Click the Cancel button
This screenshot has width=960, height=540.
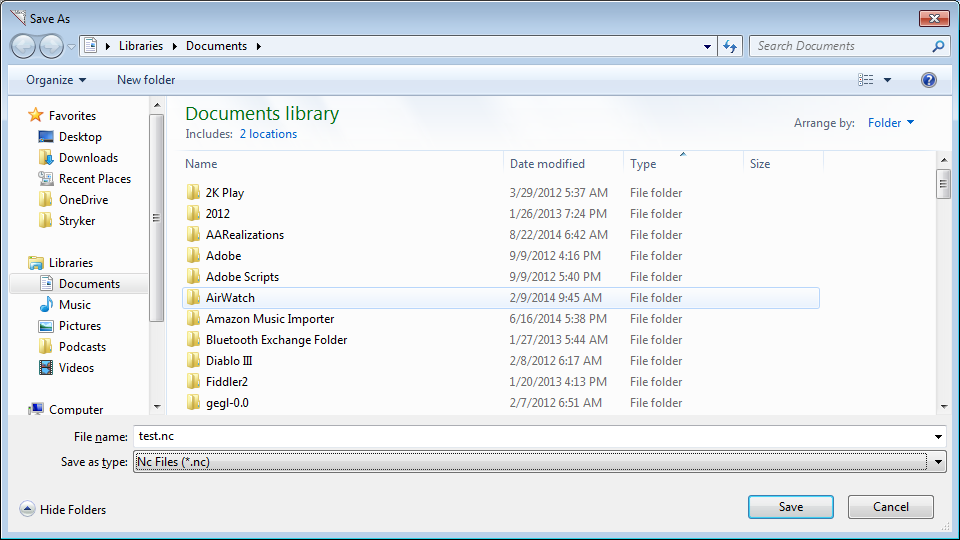point(890,507)
